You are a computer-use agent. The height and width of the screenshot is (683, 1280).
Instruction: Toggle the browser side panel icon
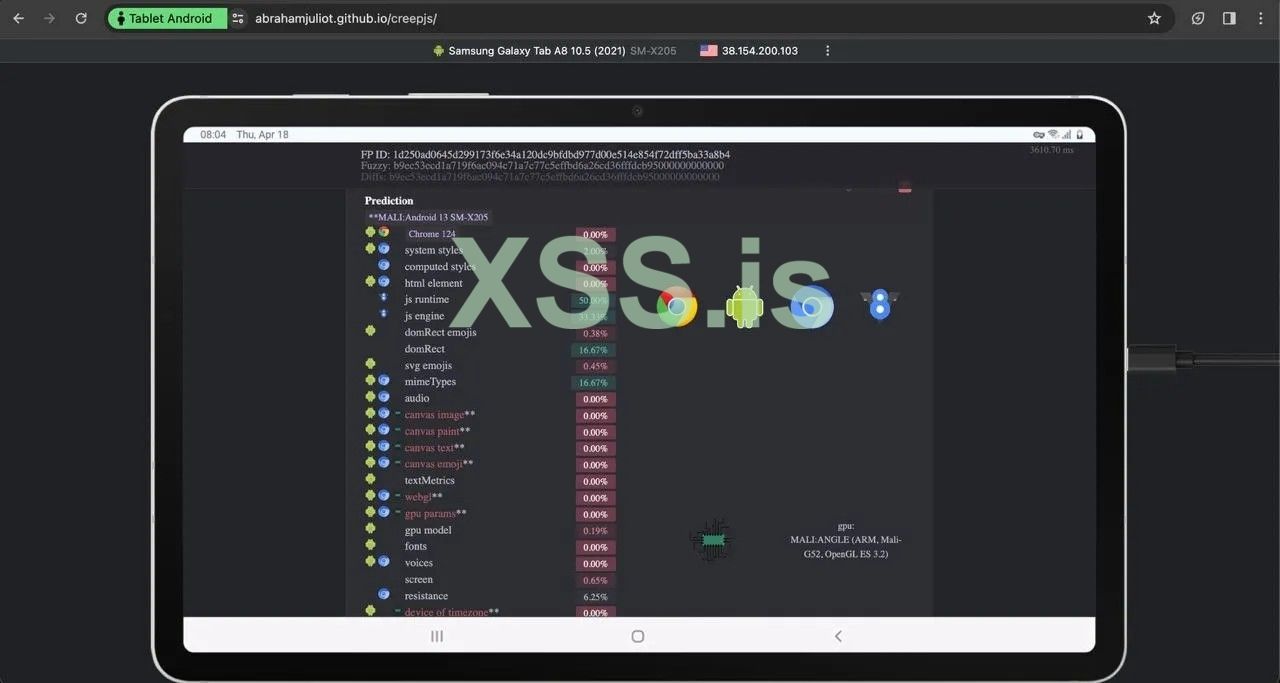tap(1229, 18)
